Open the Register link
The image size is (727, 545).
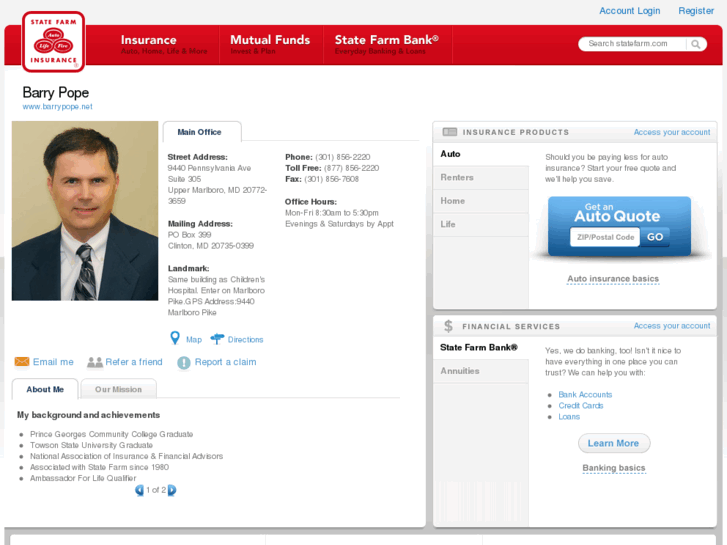(696, 11)
